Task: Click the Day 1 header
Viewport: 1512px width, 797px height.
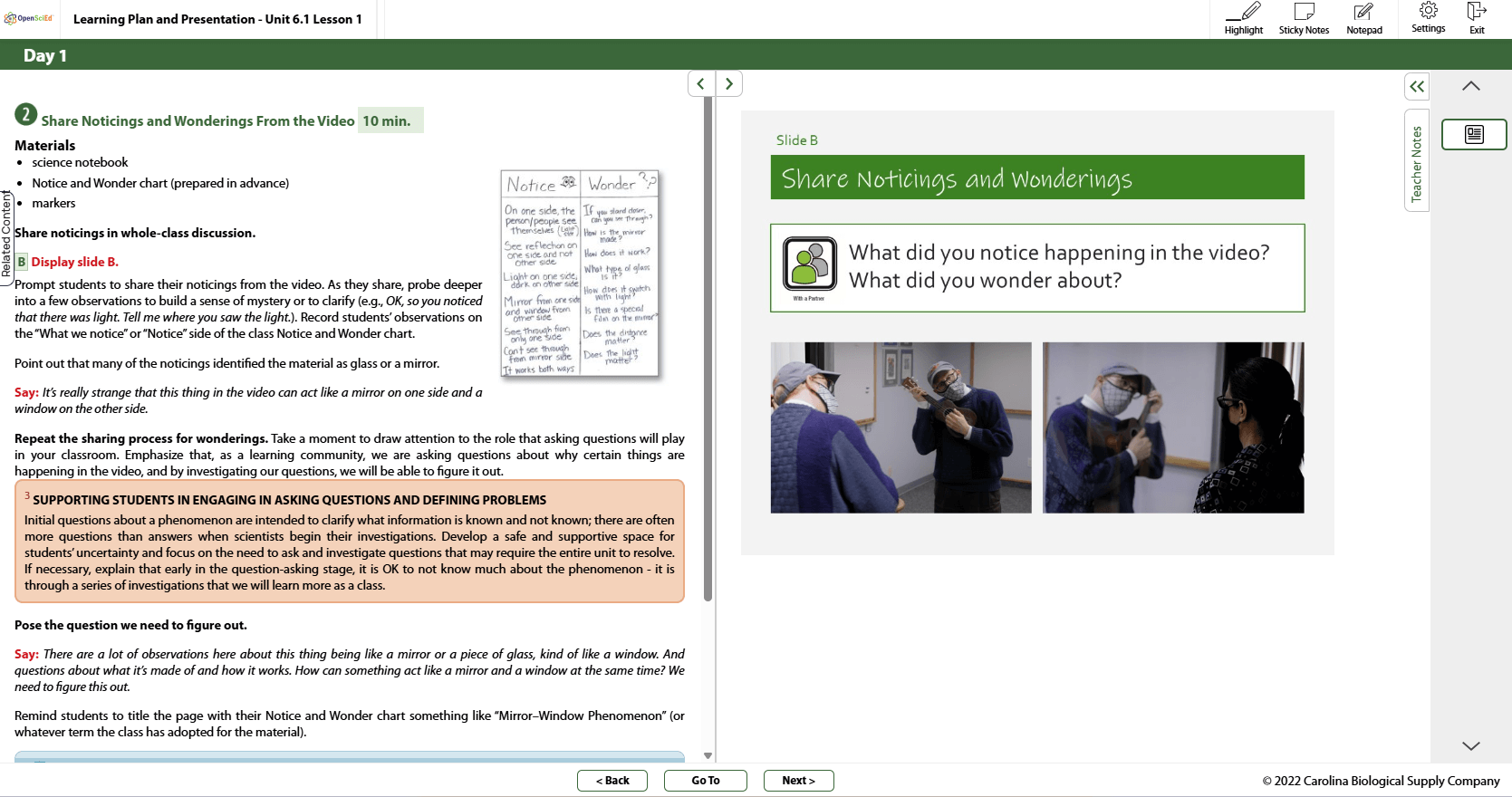Action: [44, 55]
